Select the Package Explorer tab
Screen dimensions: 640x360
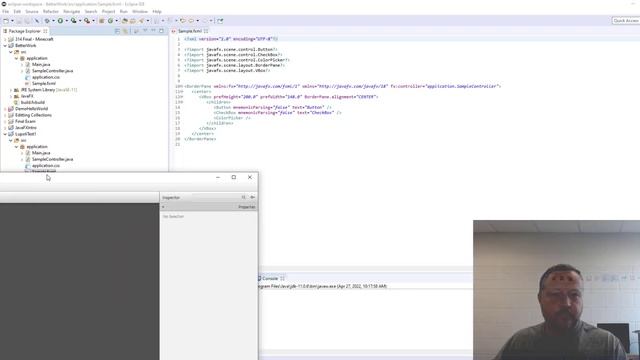coord(24,31)
